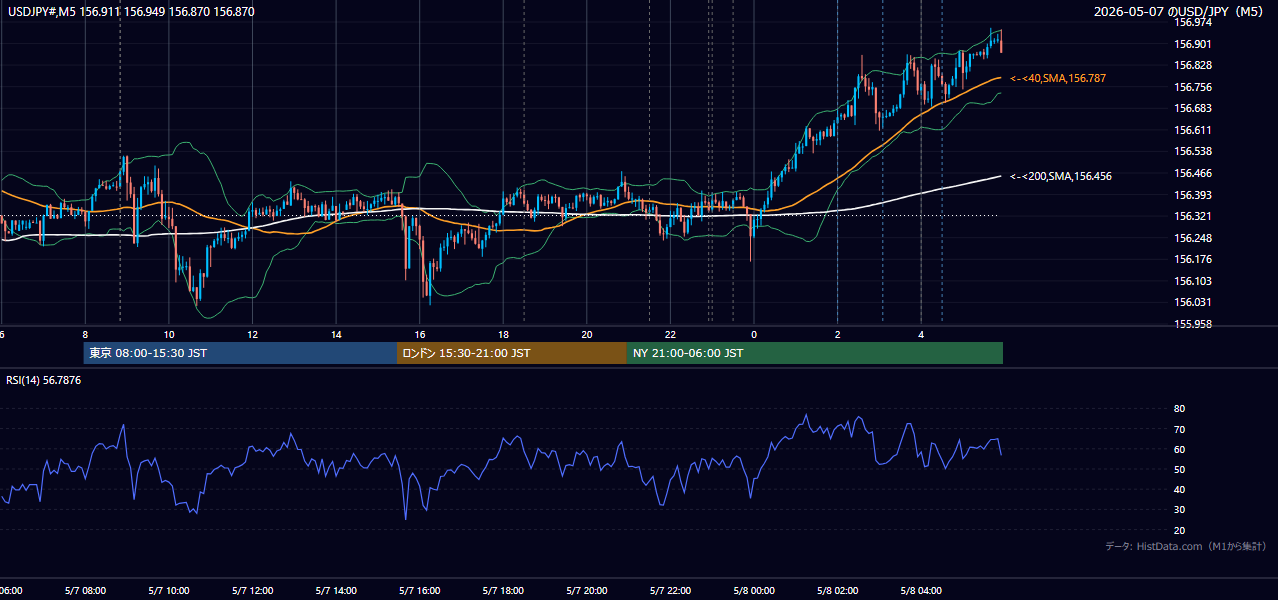Click price axis value 156.538
This screenshot has width=1278, height=600.
click(1193, 152)
